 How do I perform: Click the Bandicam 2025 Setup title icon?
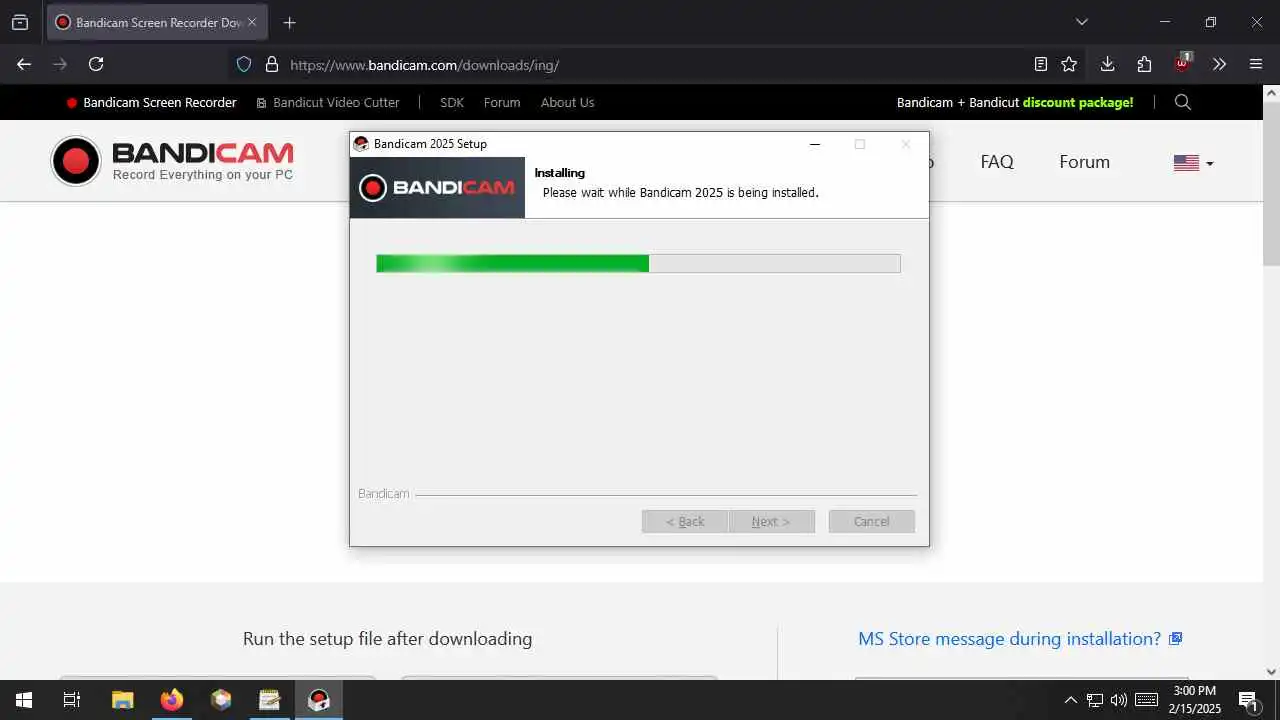click(361, 144)
